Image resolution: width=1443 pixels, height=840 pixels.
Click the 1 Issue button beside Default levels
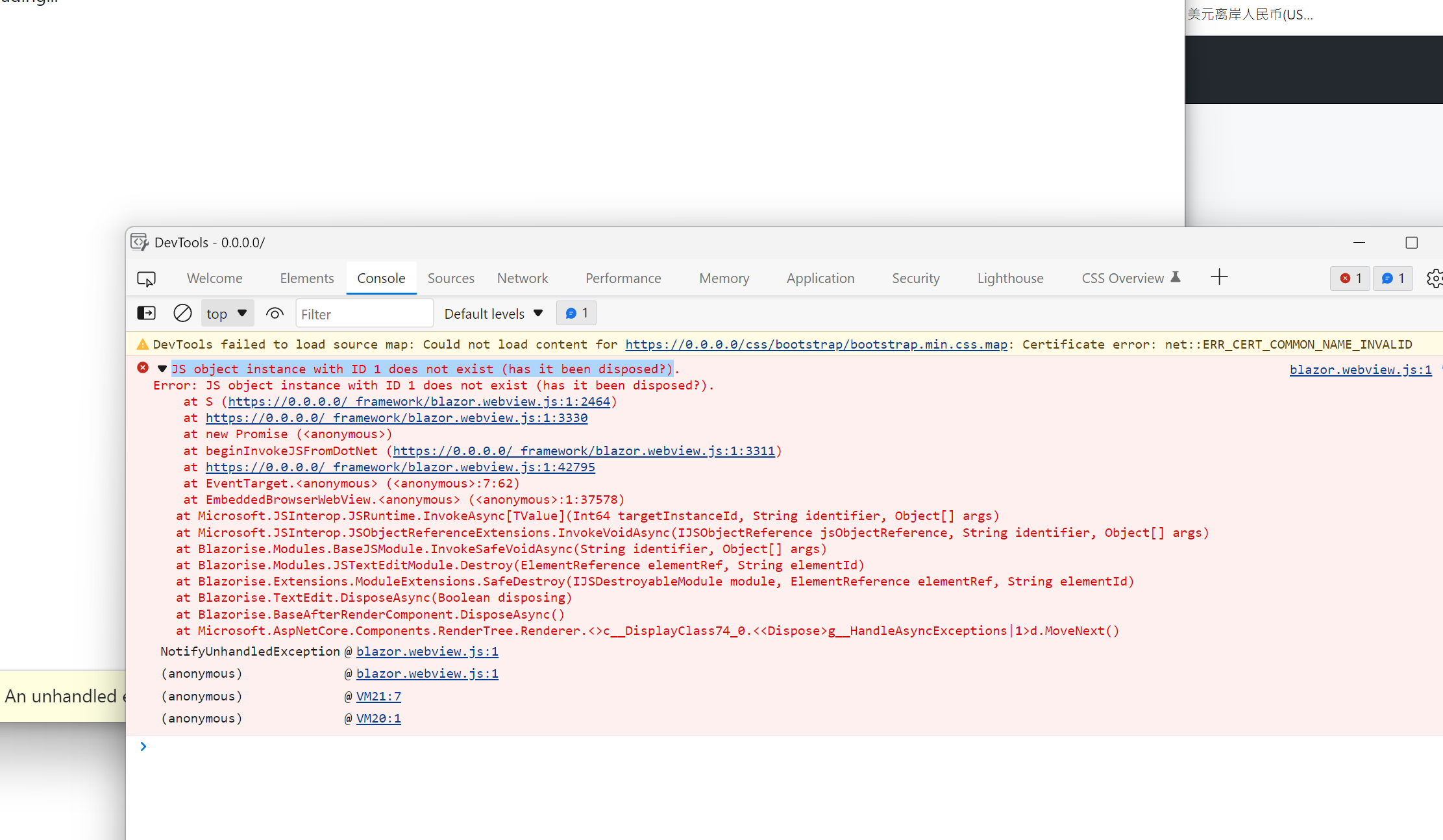[x=576, y=313]
